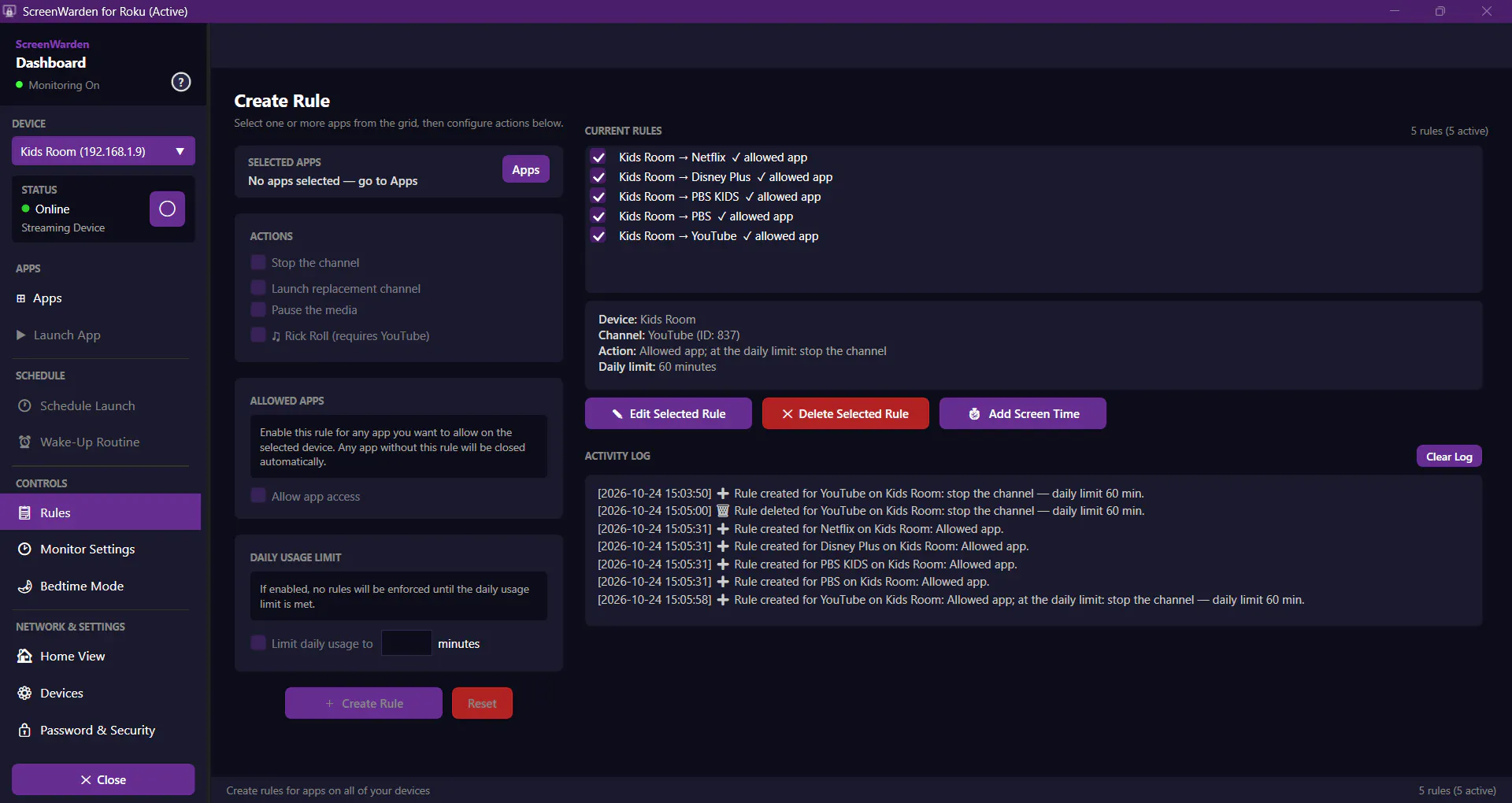Open the Kids Room device dropdown
This screenshot has height=803, width=1512.
click(x=103, y=151)
